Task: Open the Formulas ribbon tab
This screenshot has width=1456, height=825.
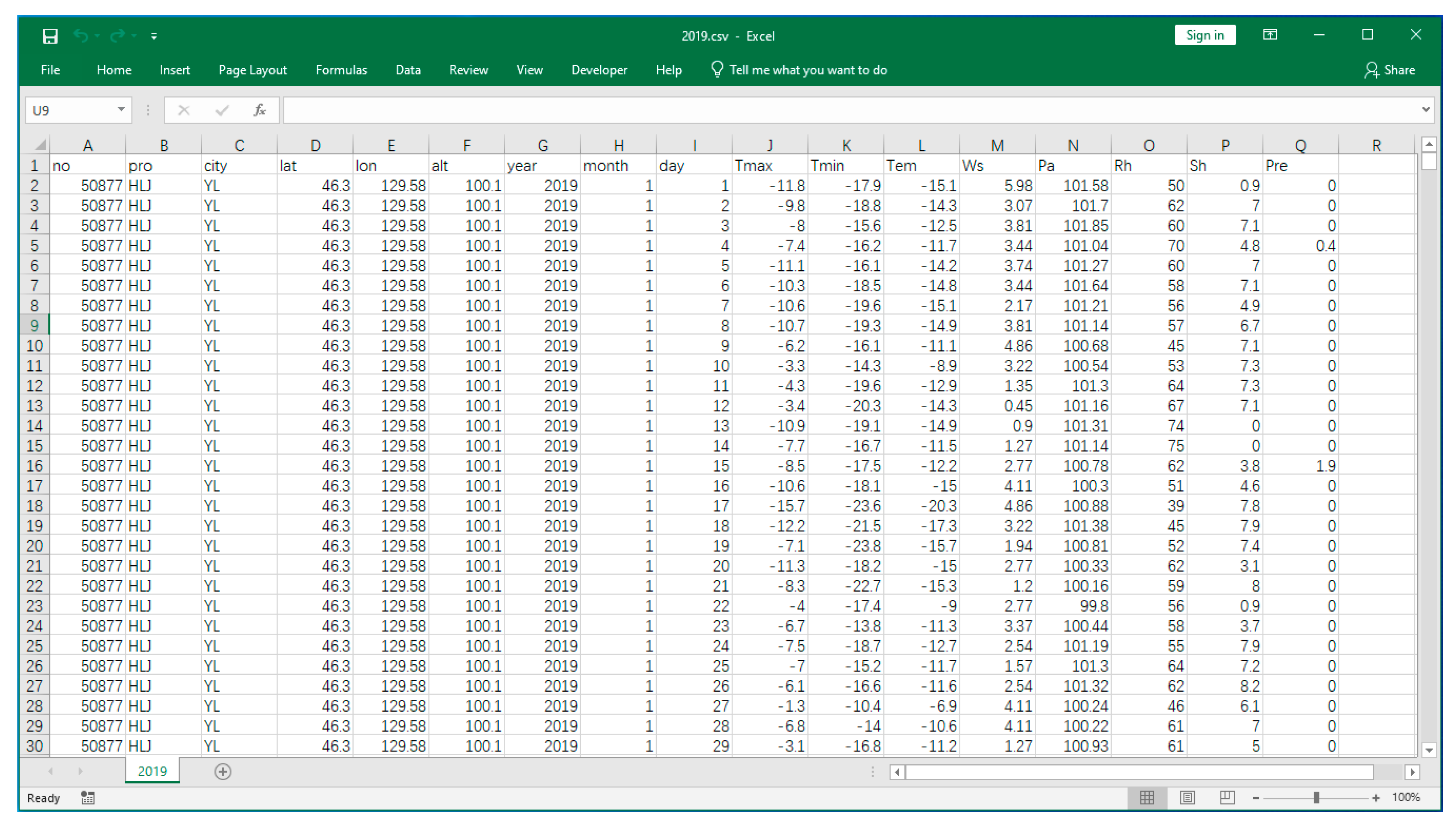Action: click(x=341, y=70)
